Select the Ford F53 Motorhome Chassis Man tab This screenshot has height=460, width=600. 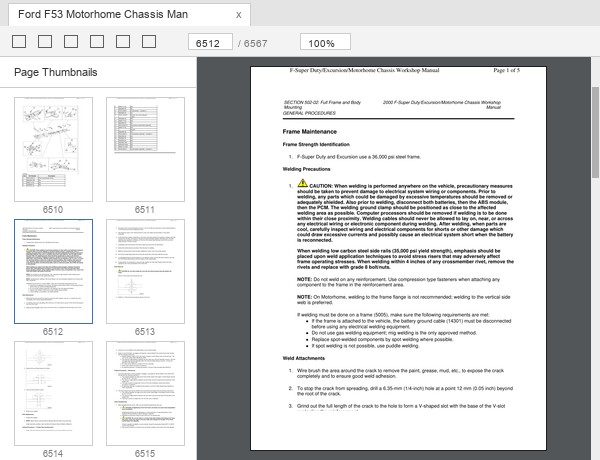click(x=129, y=15)
